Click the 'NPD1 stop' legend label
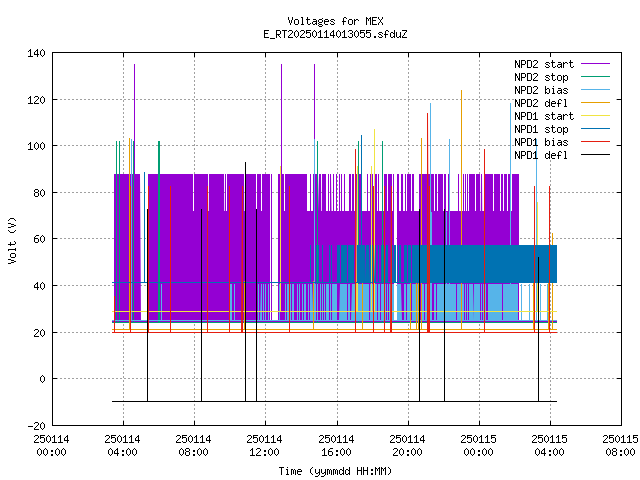This screenshot has height=480, width=640. pos(541,129)
